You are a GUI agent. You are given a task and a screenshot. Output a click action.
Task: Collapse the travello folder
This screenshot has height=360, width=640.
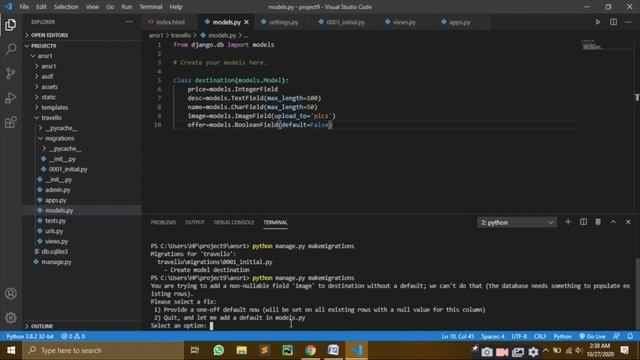[82, 118]
